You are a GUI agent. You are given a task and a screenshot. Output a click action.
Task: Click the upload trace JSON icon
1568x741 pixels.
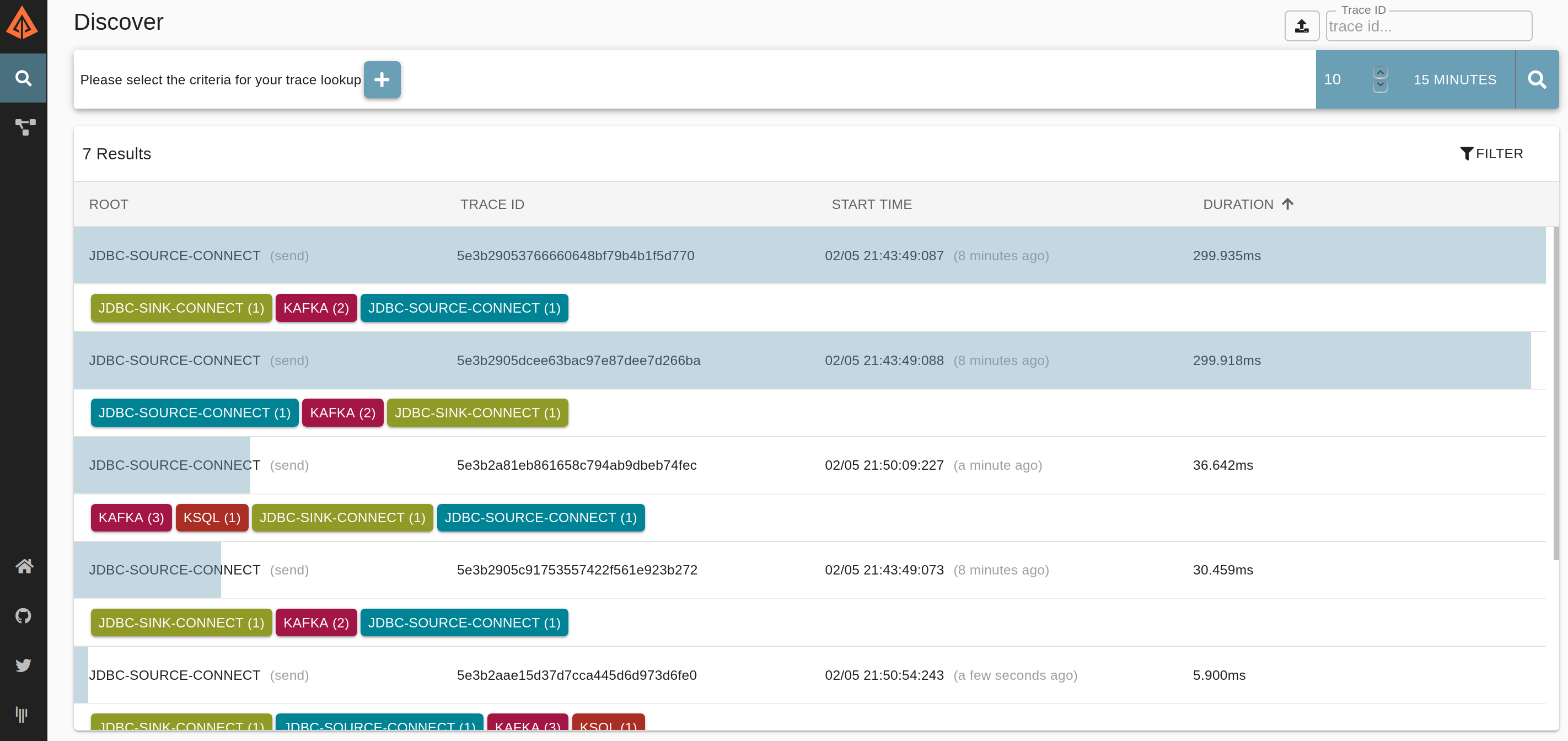[x=1301, y=26]
